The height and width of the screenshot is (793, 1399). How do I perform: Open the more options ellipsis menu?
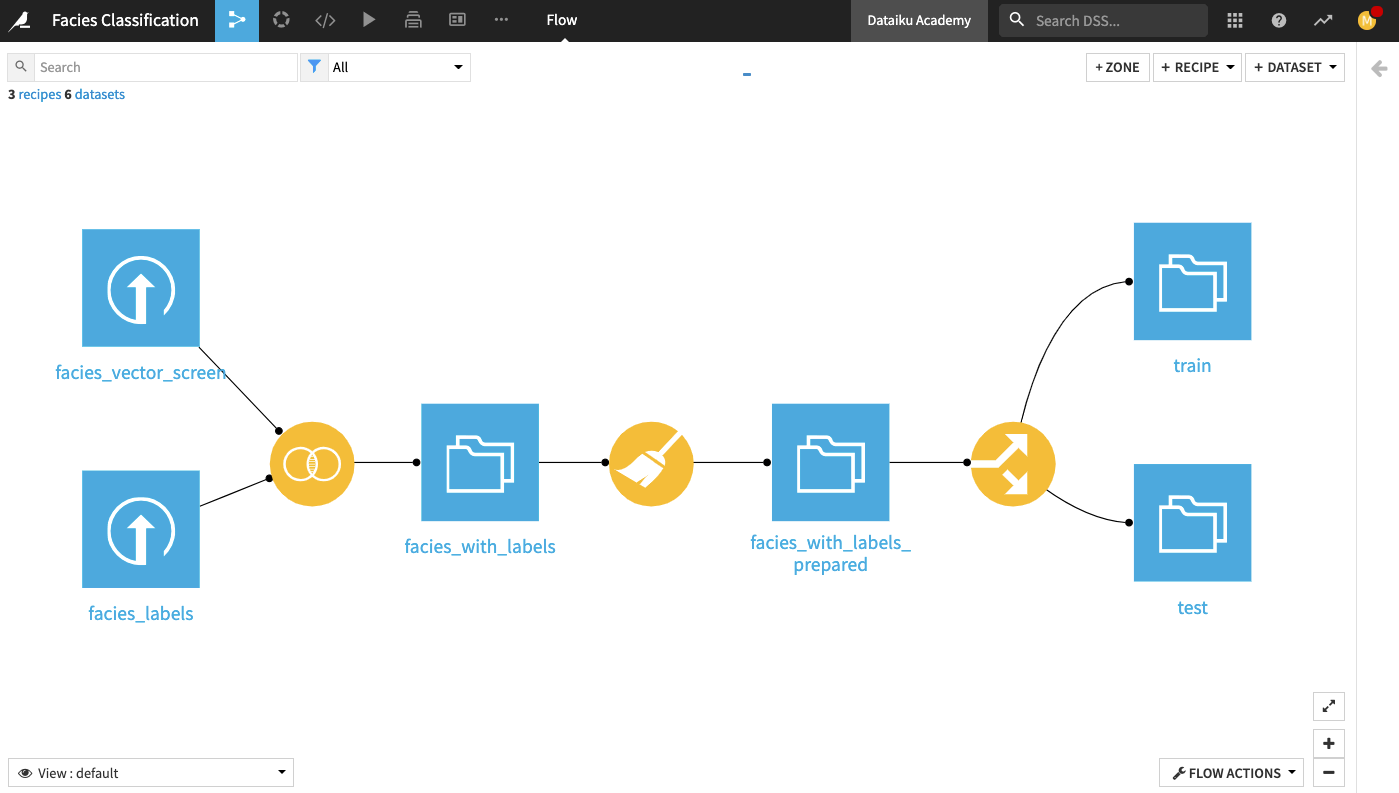(502, 20)
